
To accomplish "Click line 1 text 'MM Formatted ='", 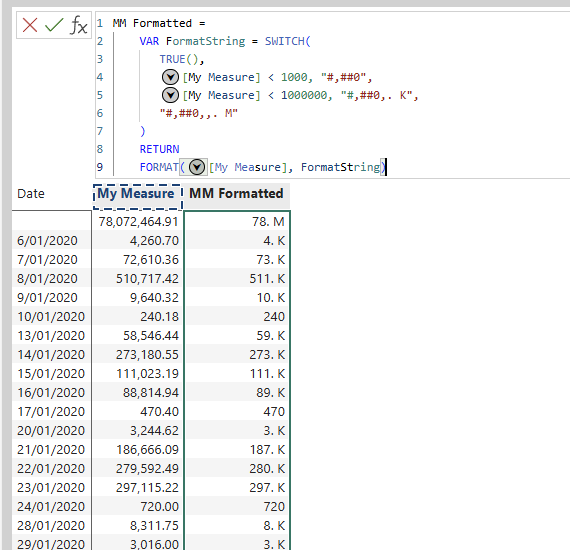I will pyautogui.click(x=159, y=23).
